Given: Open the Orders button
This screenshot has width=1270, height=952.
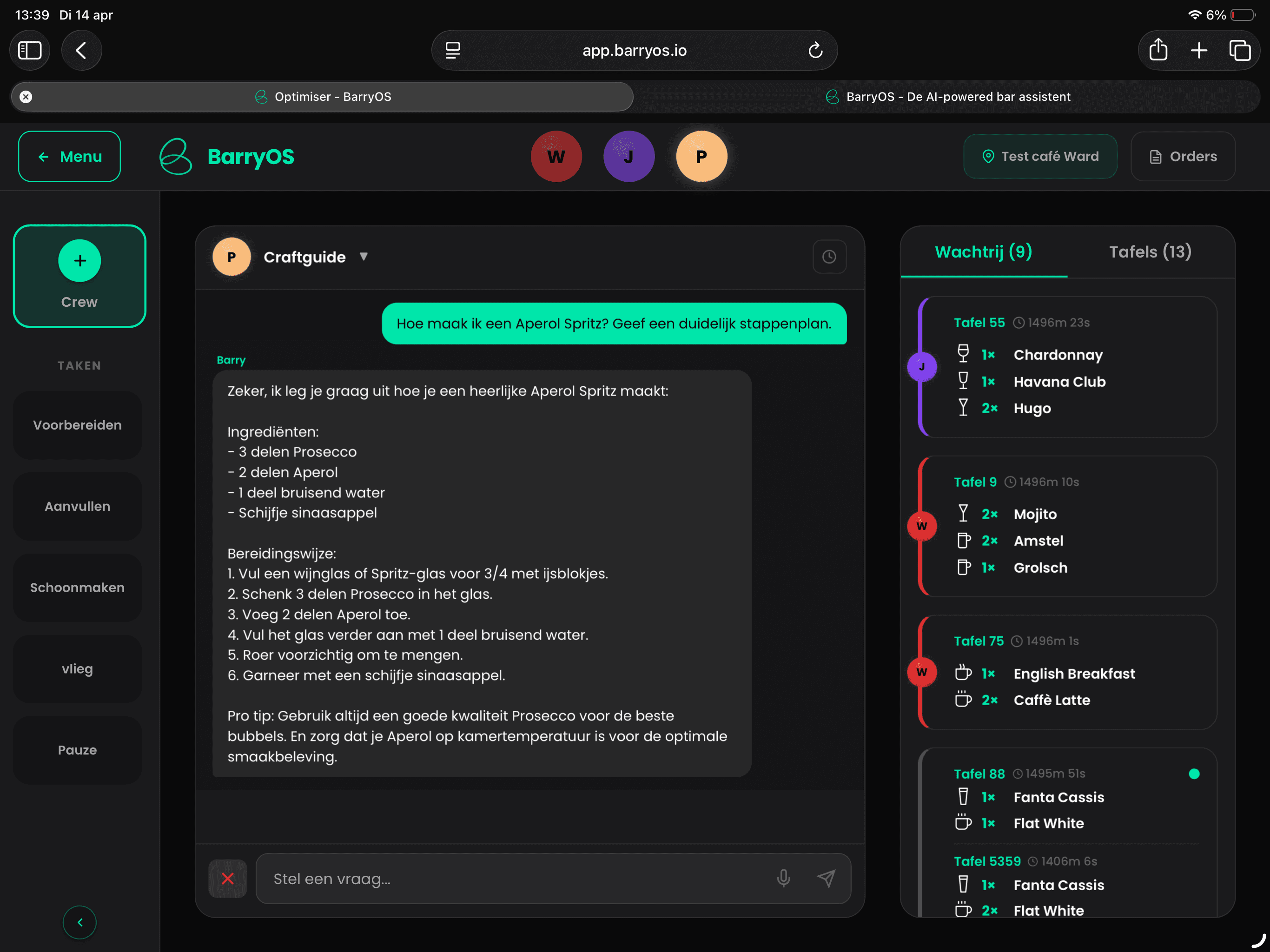Looking at the screenshot, I should (1183, 156).
